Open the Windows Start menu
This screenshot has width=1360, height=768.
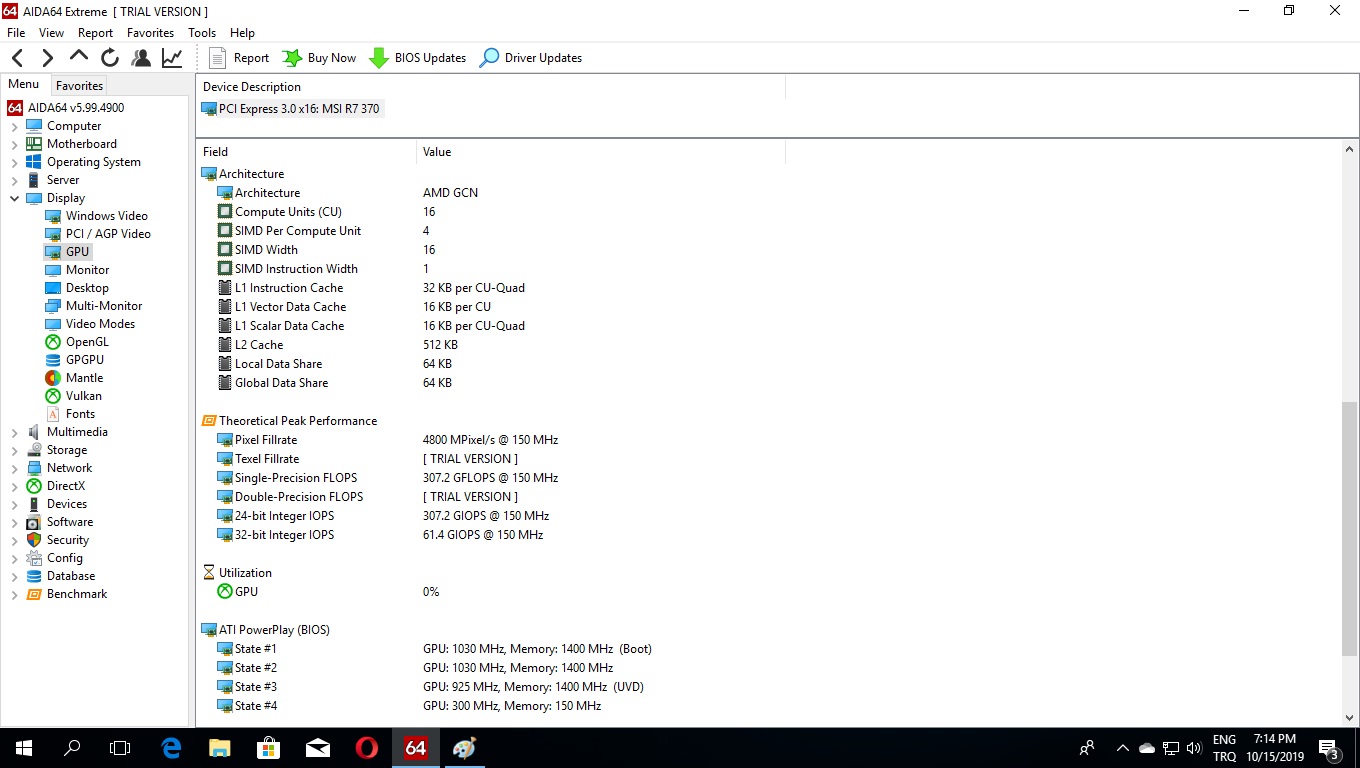[x=24, y=748]
